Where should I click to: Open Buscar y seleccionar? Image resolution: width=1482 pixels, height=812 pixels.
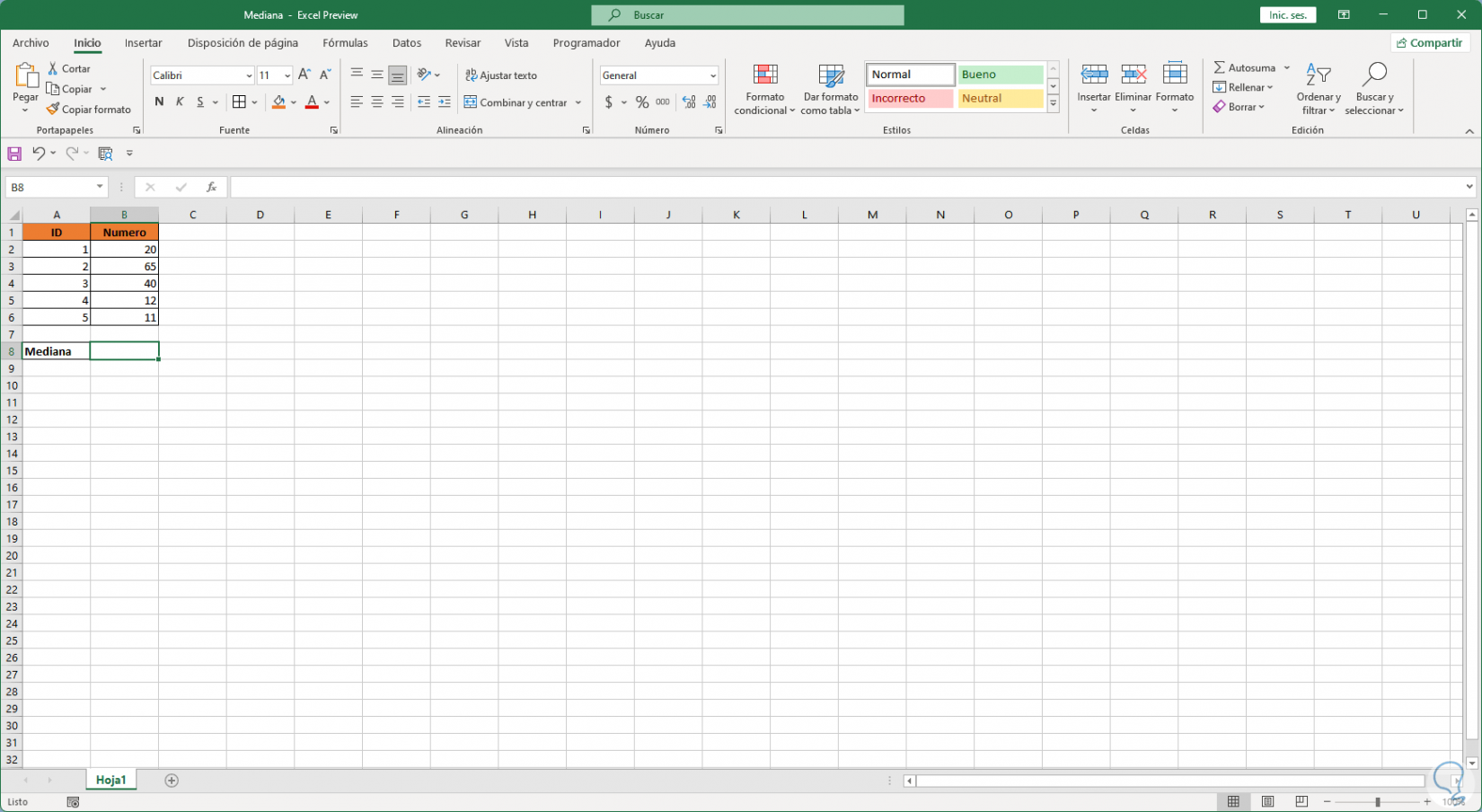coord(1374,89)
